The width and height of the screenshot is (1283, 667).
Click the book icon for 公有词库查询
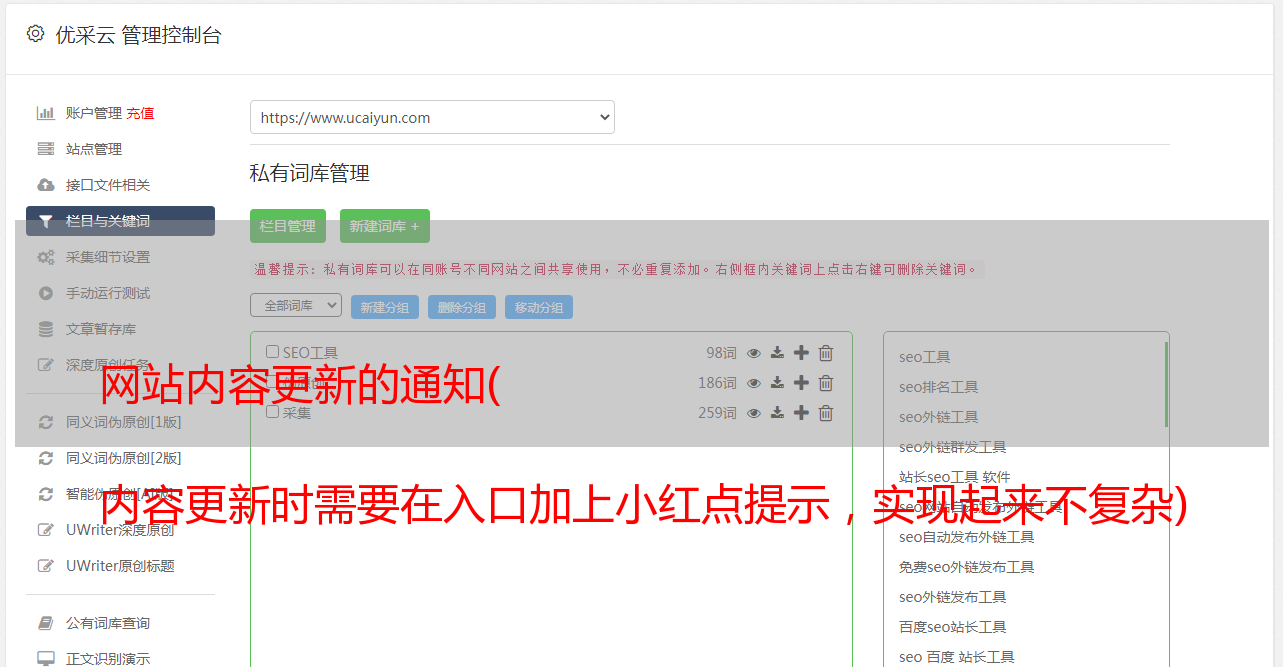pyautogui.click(x=46, y=623)
